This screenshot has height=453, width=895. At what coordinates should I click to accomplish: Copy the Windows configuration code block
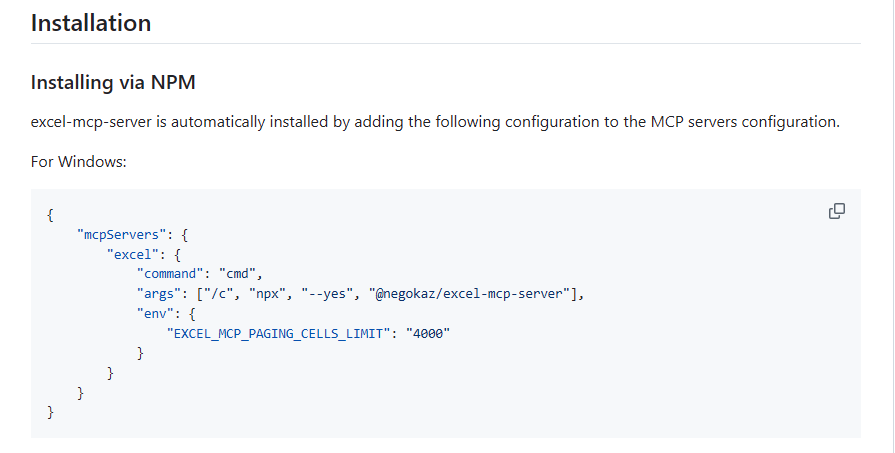tap(837, 211)
